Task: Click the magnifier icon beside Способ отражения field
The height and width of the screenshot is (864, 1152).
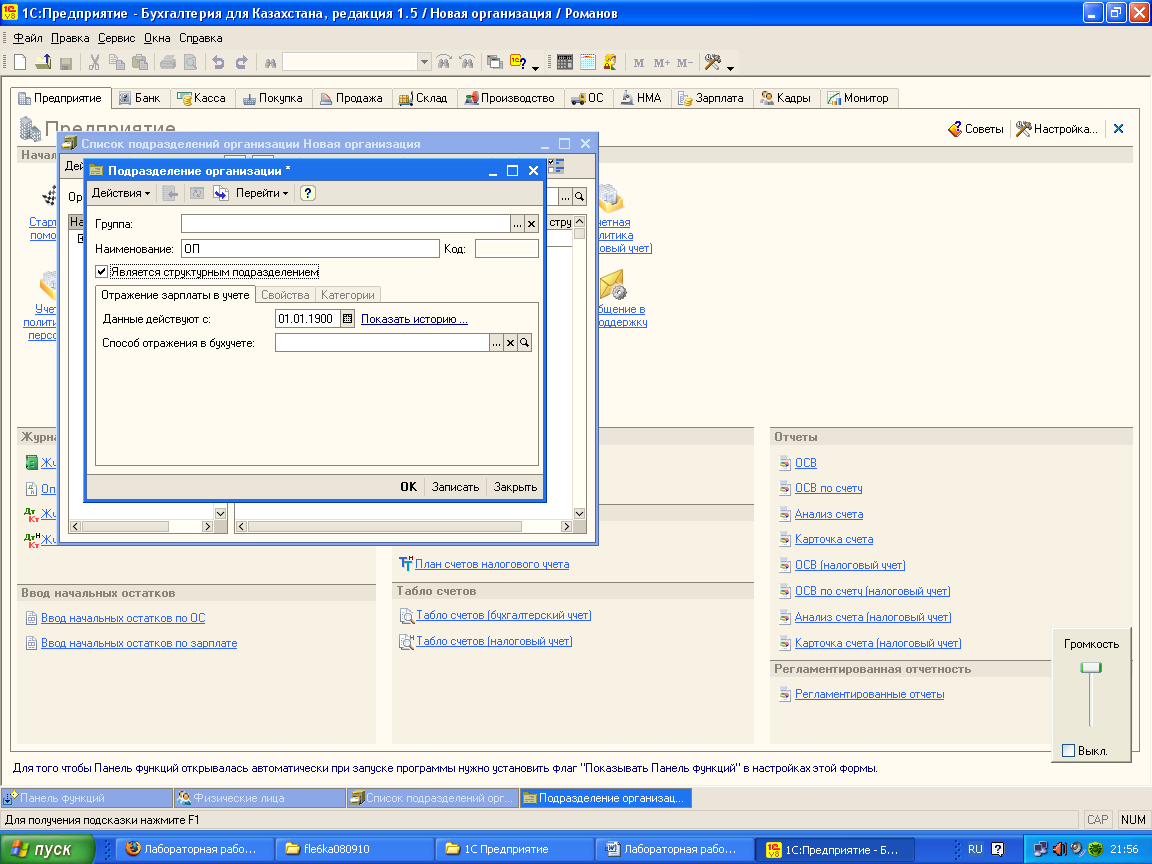Action: click(x=525, y=342)
